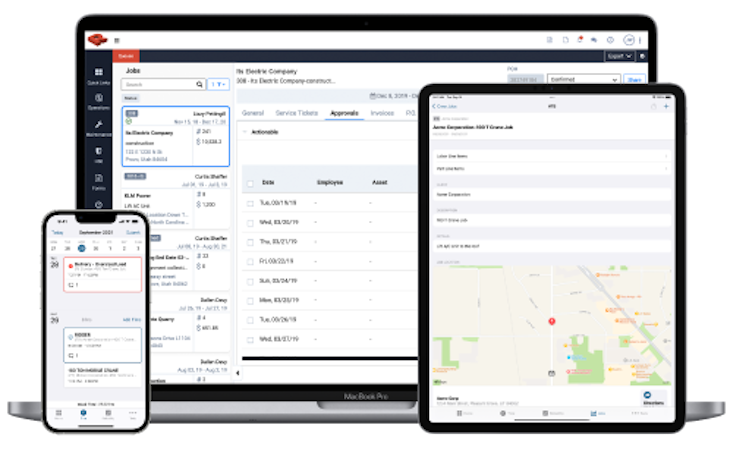Open the Confirmed status dropdown
Viewport: 733px width, 450px height.
(x=583, y=79)
